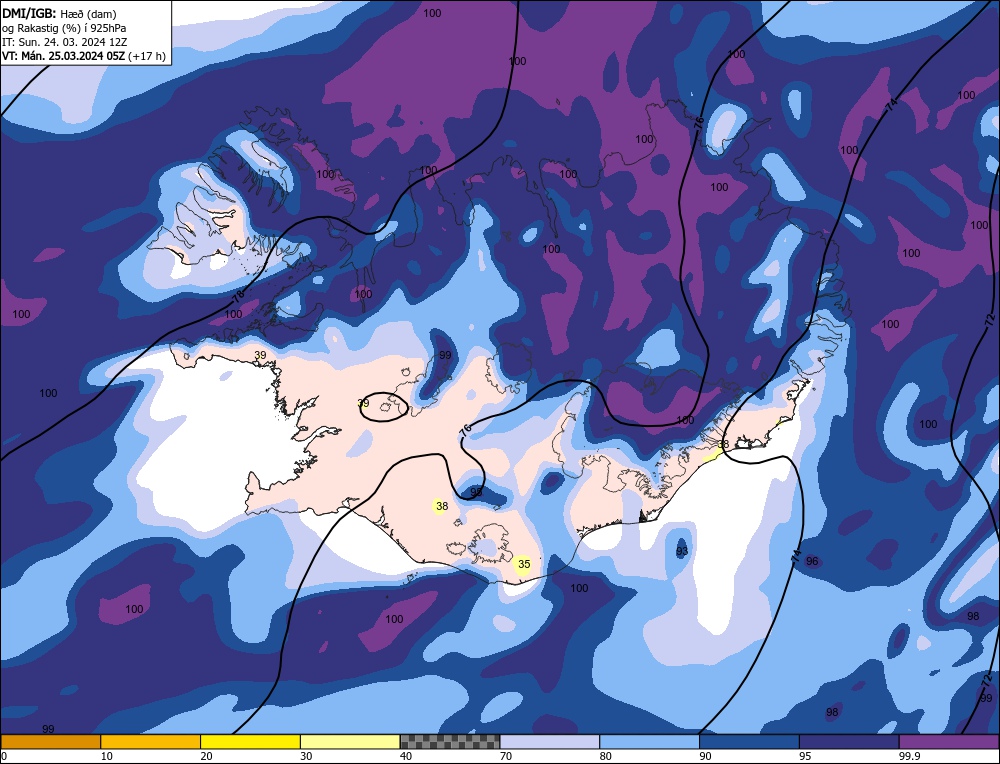1000x764 pixels.
Task: Click the yellow spot labeled '35'
Action: tap(524, 564)
